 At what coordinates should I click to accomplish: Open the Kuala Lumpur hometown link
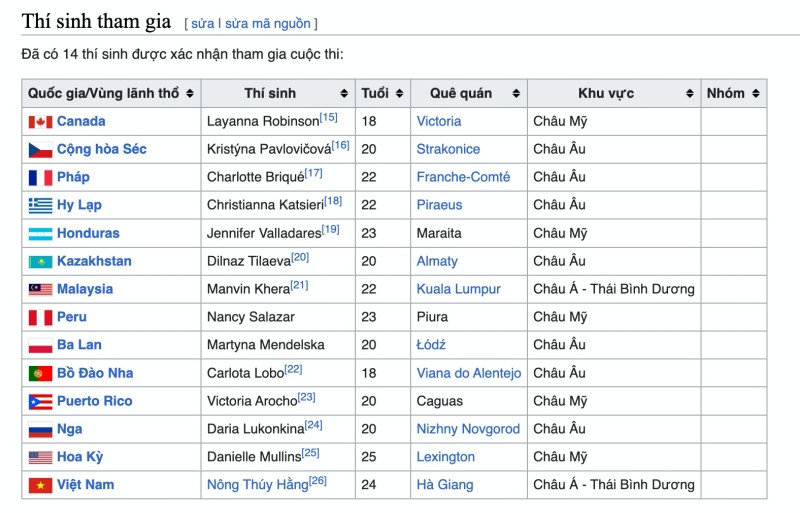pyautogui.click(x=458, y=289)
